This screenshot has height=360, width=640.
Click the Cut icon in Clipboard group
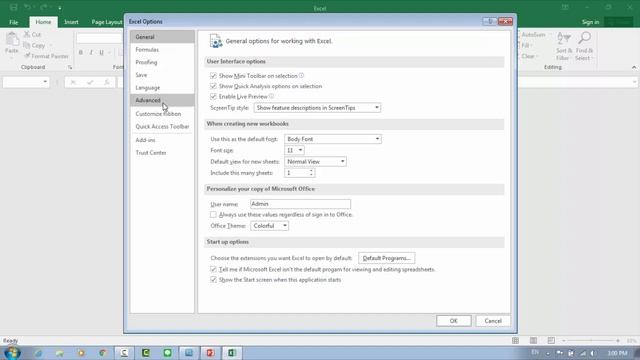tap(27, 35)
